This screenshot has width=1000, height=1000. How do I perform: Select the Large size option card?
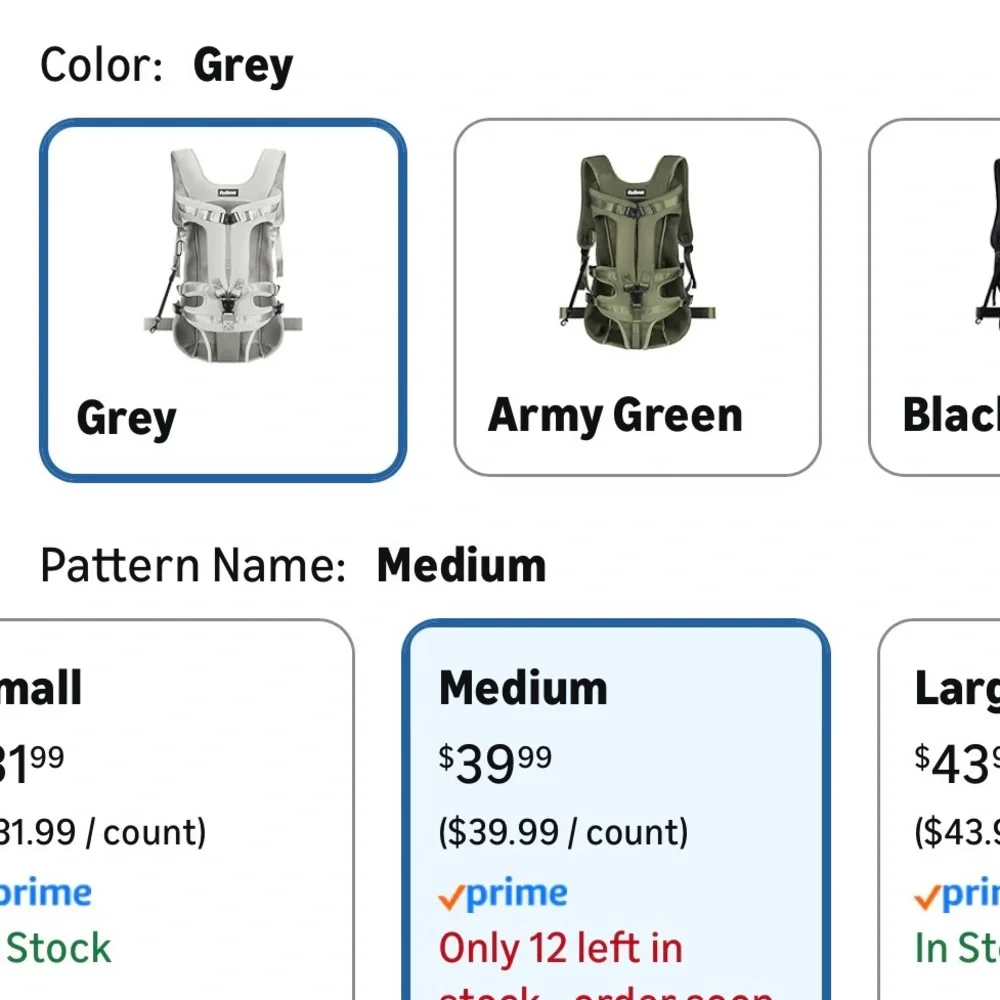tap(939, 809)
